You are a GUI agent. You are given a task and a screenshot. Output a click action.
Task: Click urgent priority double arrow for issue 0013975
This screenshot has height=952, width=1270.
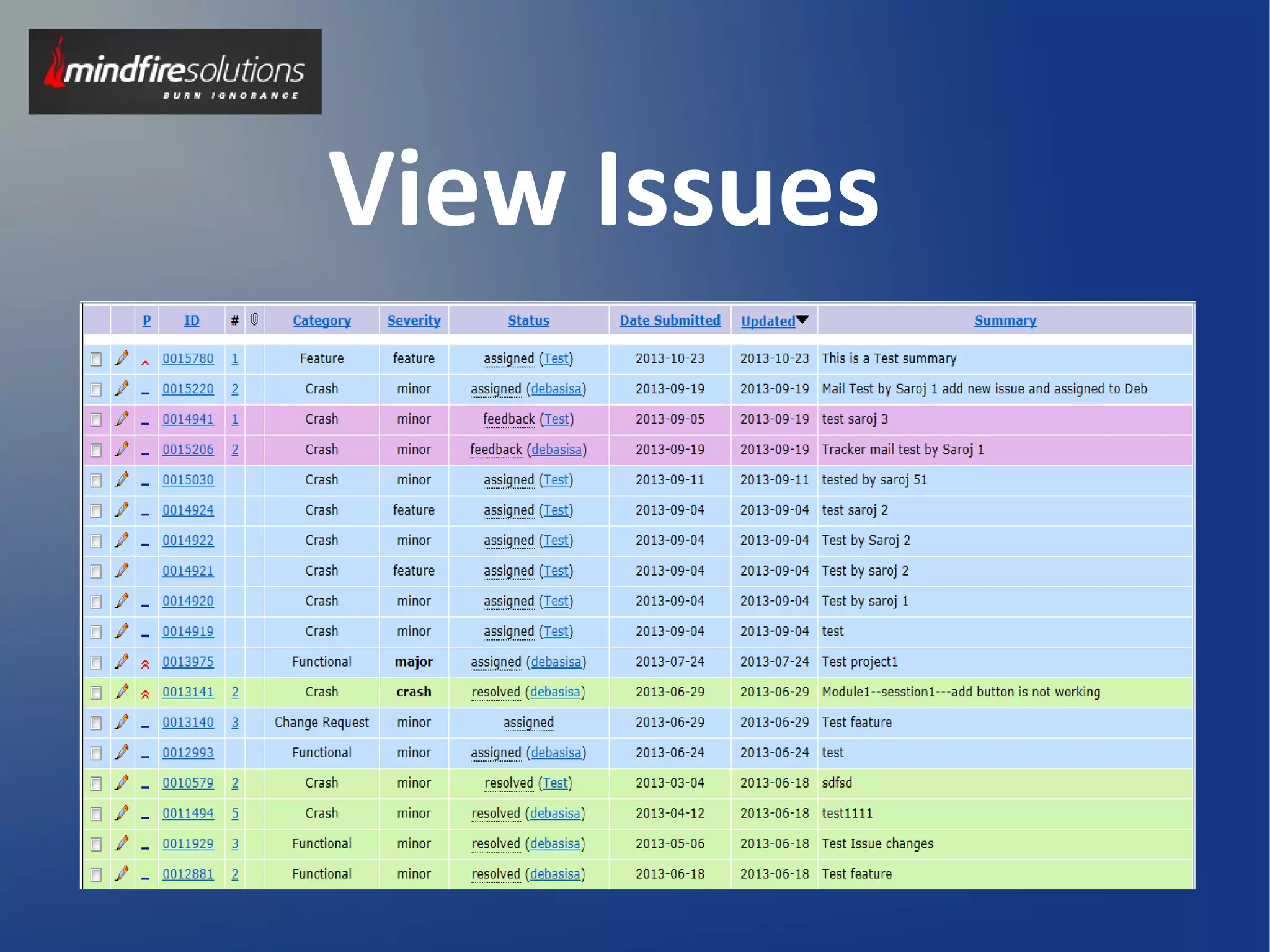145,664
